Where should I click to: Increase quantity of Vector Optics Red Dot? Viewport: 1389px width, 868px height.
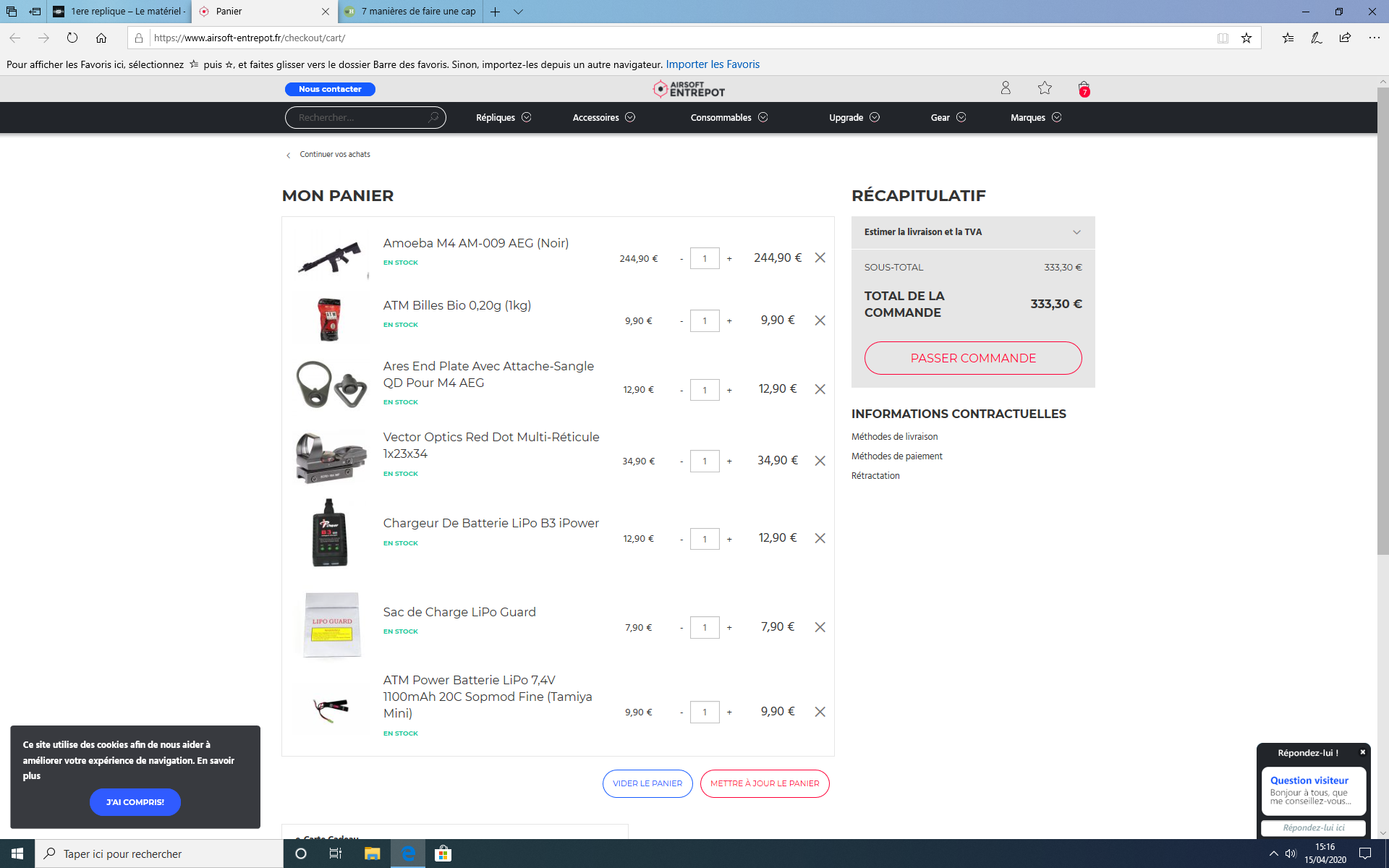tap(729, 461)
